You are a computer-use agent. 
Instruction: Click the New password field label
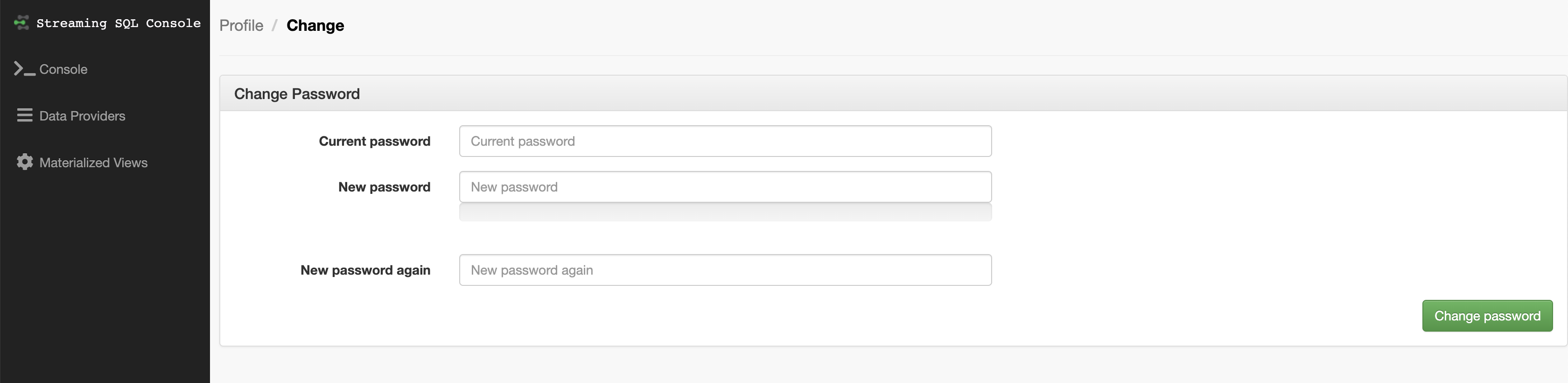tap(384, 187)
